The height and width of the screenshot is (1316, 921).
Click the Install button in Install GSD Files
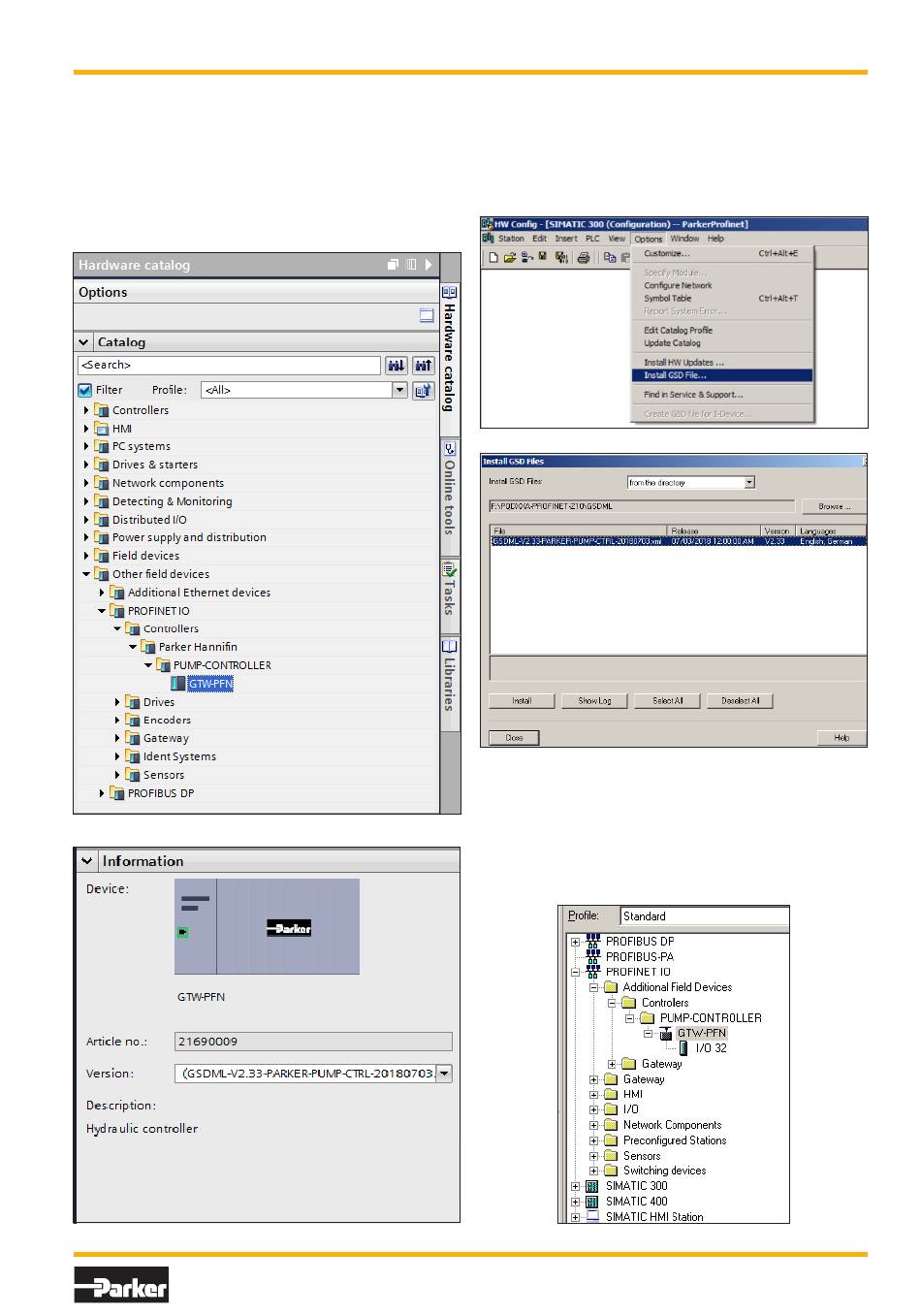pyautogui.click(x=522, y=700)
